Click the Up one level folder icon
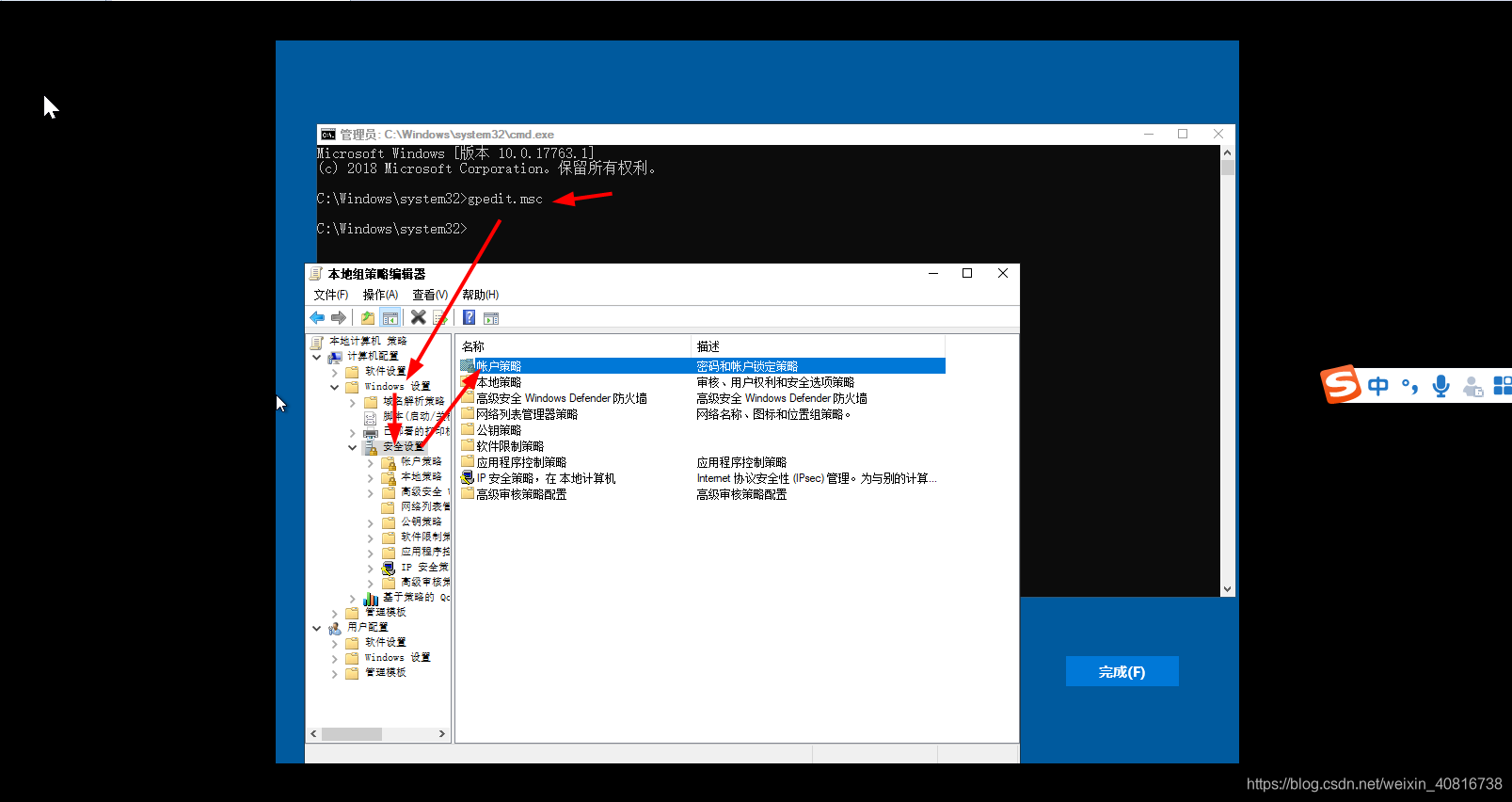 click(368, 318)
